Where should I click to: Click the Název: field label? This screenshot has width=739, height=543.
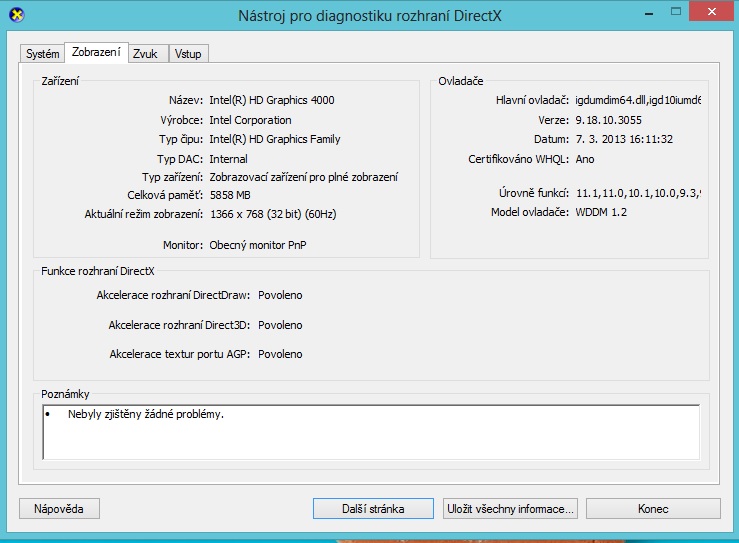point(186,100)
